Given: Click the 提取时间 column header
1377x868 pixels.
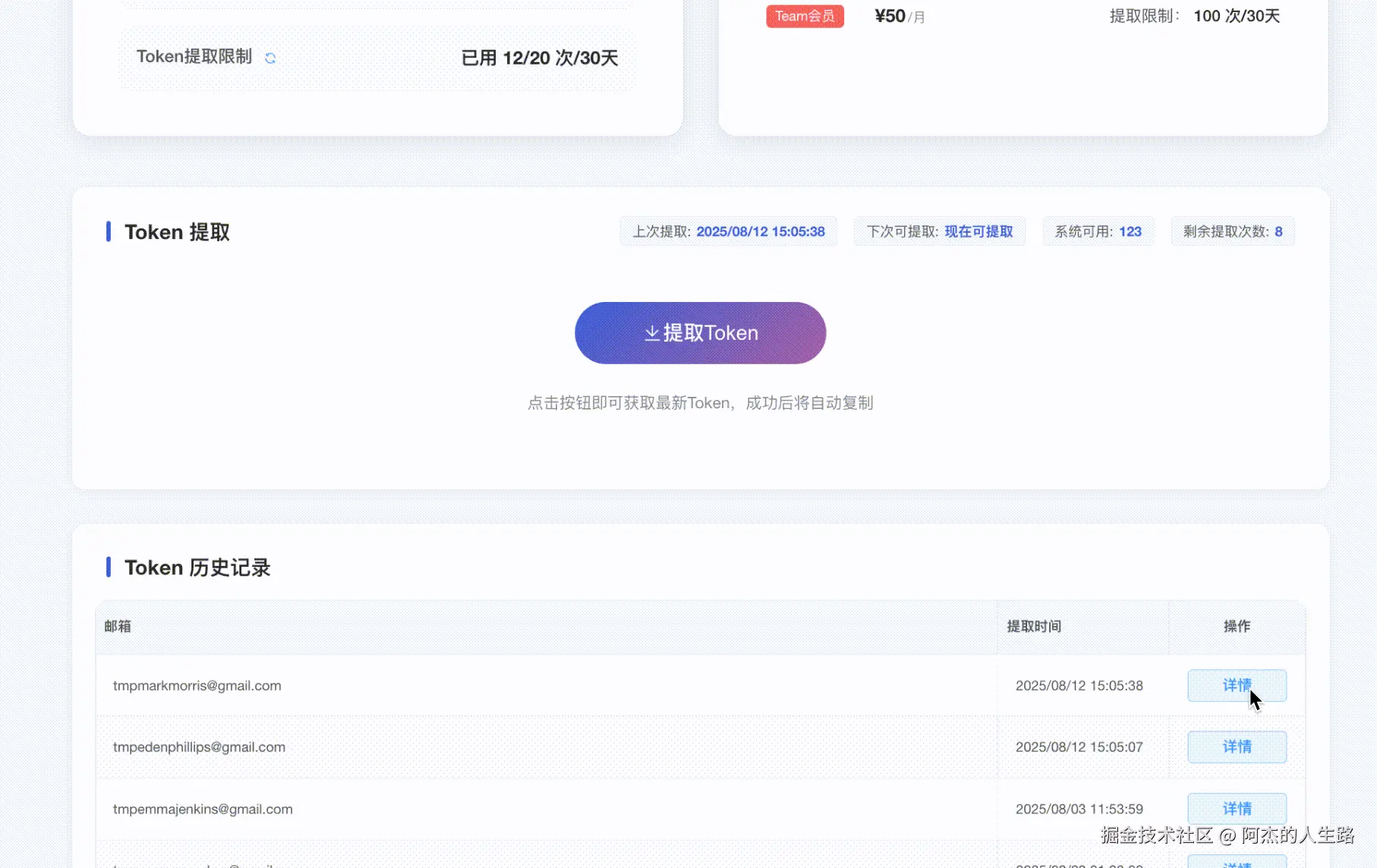Looking at the screenshot, I should 1033,626.
